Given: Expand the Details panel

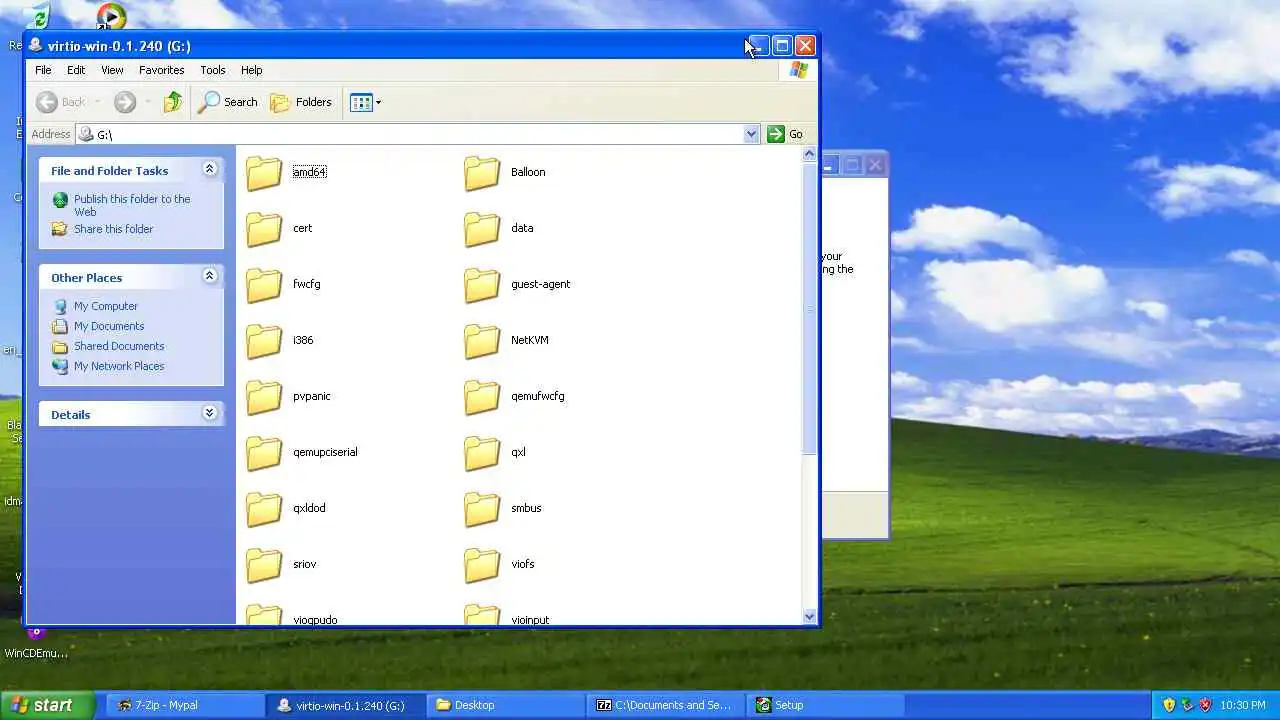Looking at the screenshot, I should 209,414.
